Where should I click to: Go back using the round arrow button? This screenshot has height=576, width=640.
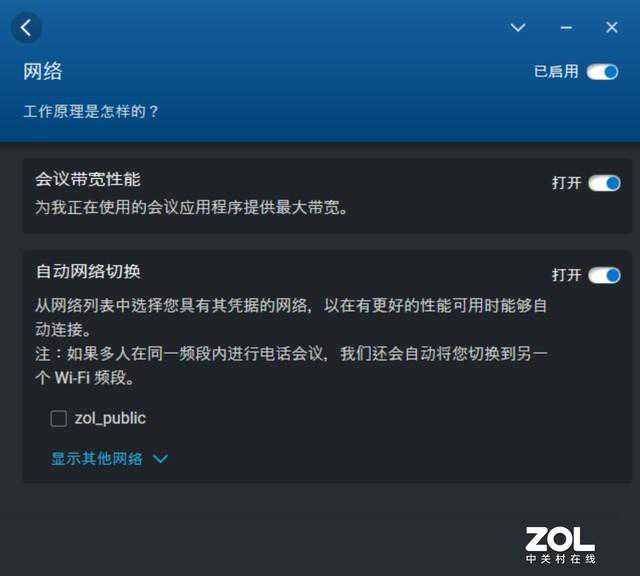point(26,28)
